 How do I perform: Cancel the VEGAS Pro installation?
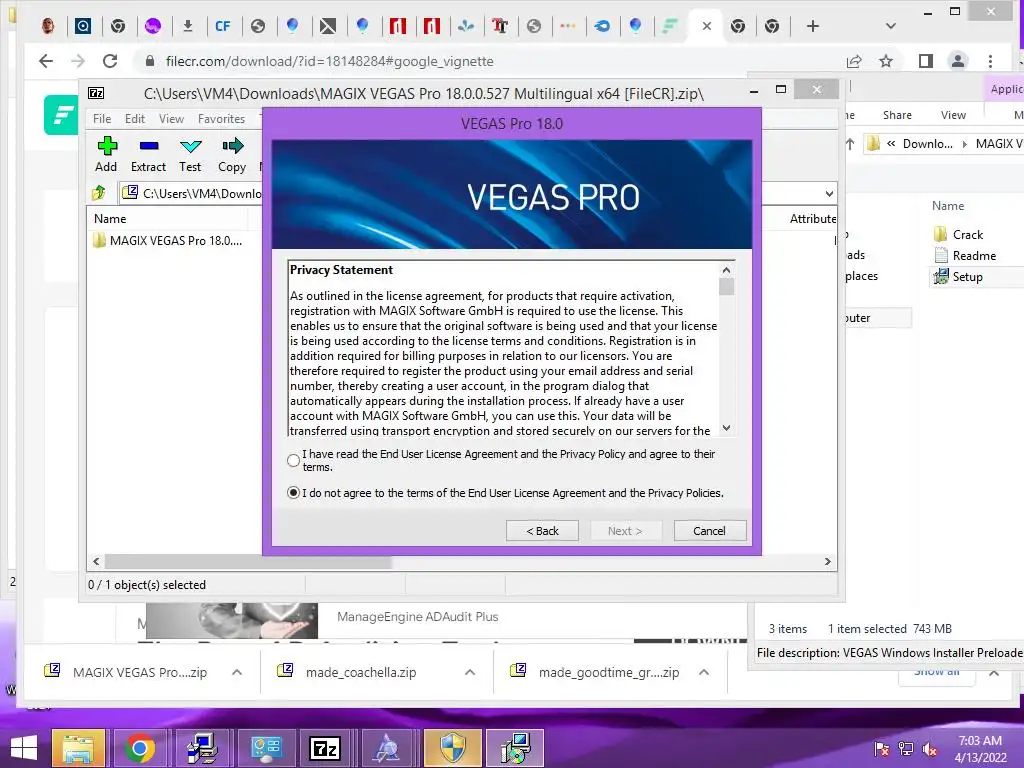tap(709, 531)
